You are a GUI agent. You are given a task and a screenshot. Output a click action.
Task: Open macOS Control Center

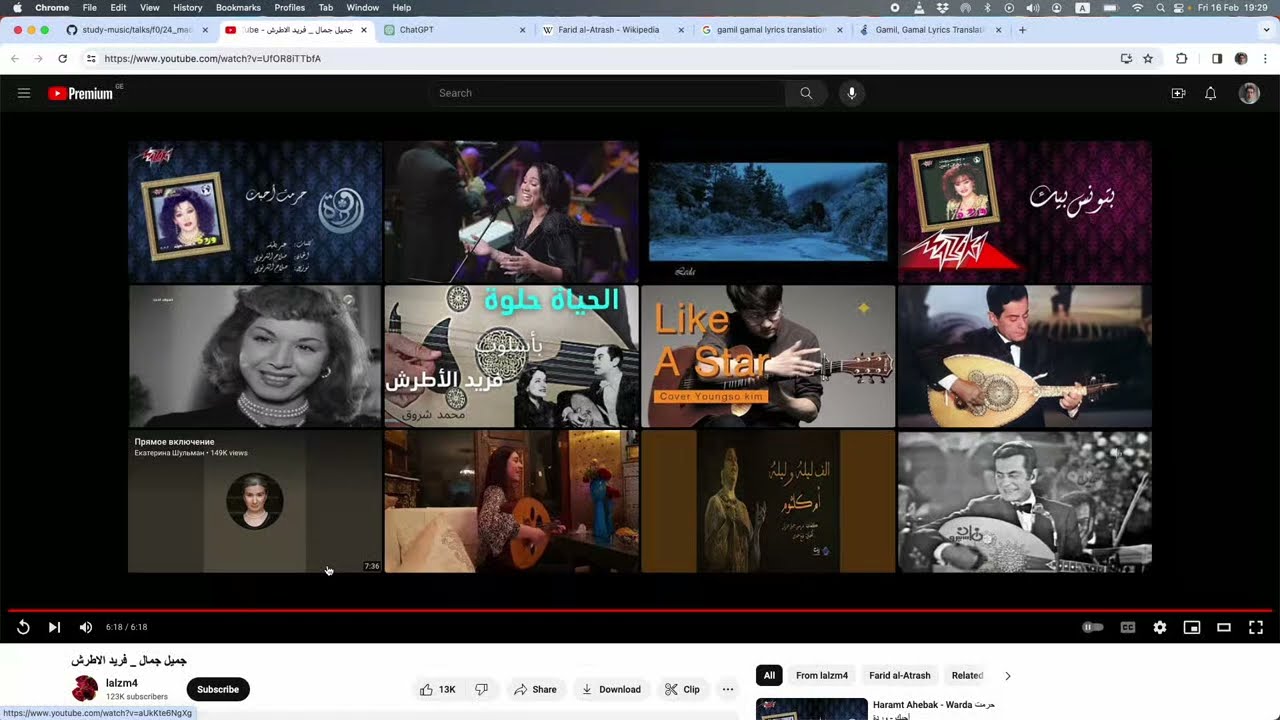[1180, 8]
